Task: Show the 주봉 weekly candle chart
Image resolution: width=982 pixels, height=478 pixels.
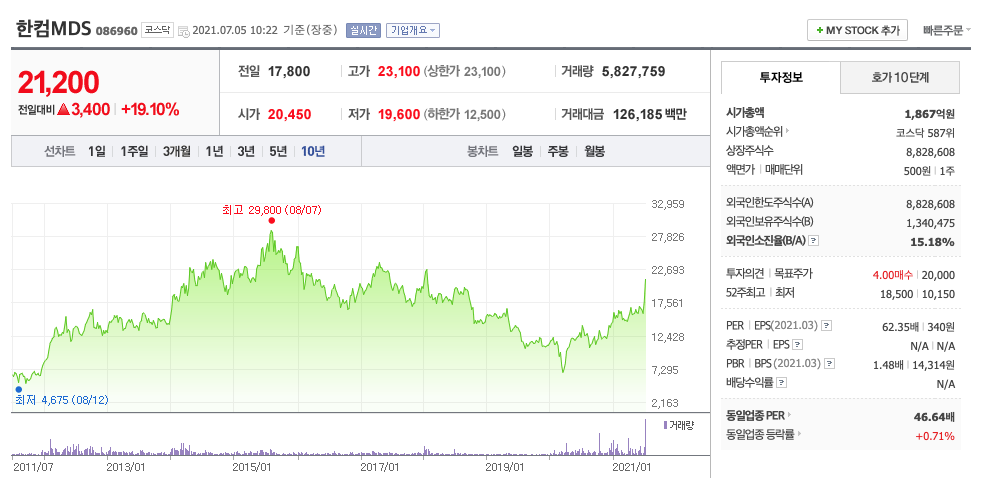Action: 557,151
